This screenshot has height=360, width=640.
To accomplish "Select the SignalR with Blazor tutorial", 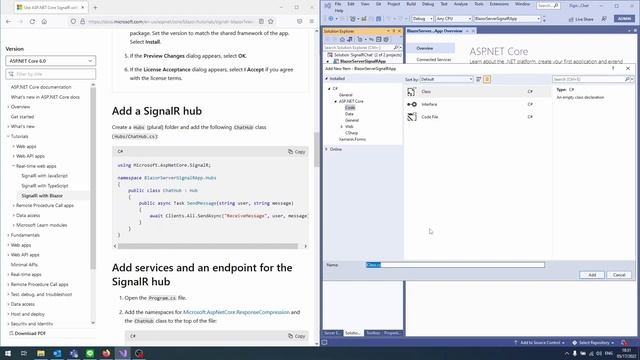I will (42, 196).
